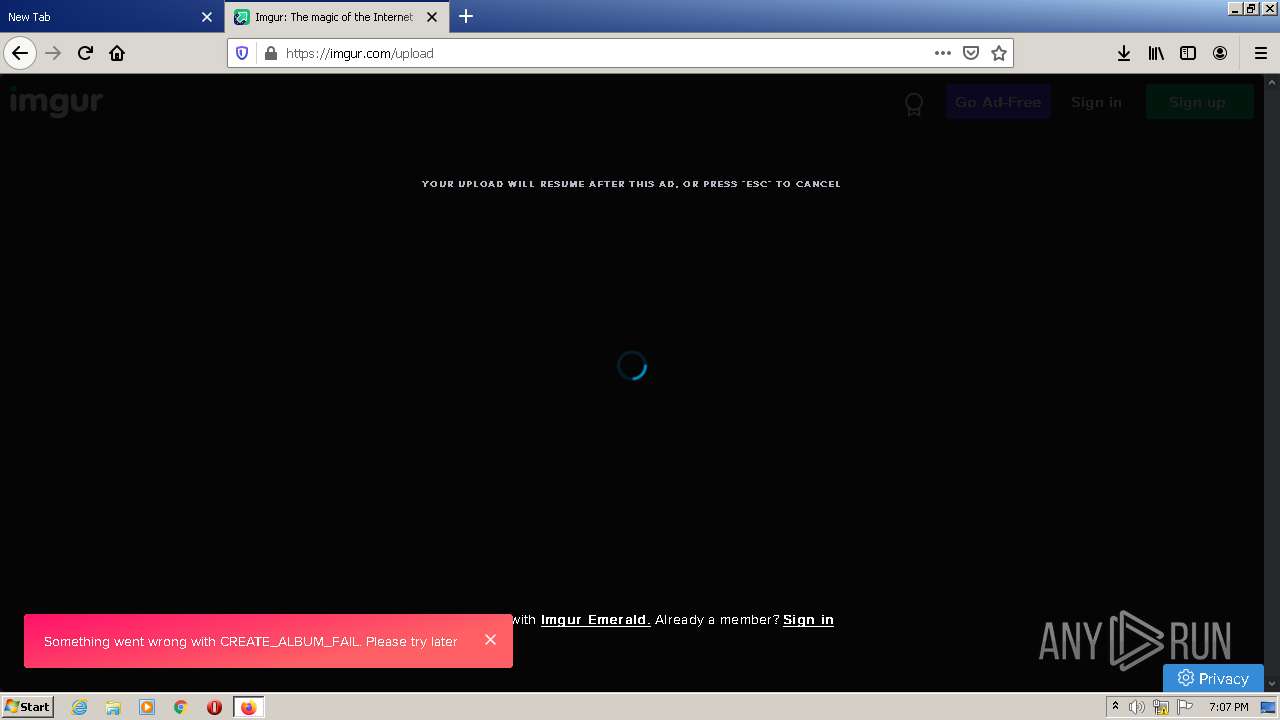Launch Opera from taskbar
1280x720 pixels.
tap(214, 707)
